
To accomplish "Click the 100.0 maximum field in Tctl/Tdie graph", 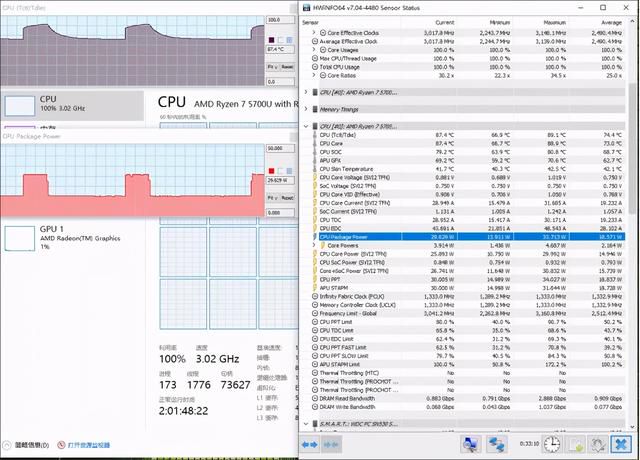I will 280,20.
